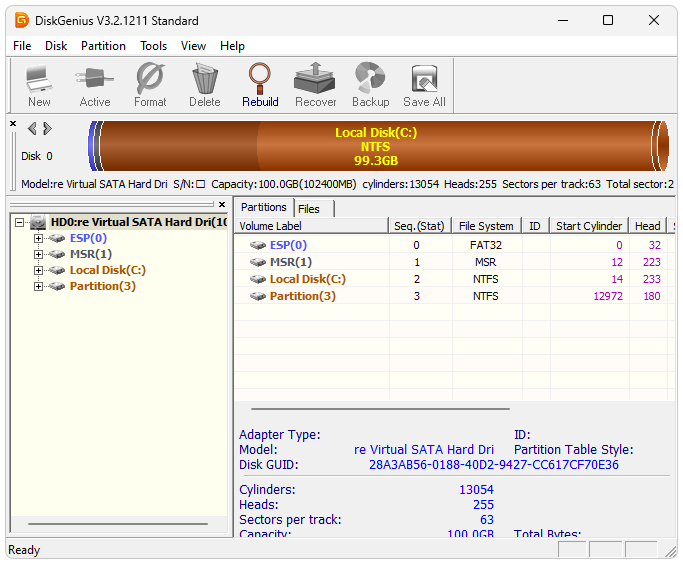683x564 pixels.
Task: Open the Tools menu
Action: tap(153, 46)
